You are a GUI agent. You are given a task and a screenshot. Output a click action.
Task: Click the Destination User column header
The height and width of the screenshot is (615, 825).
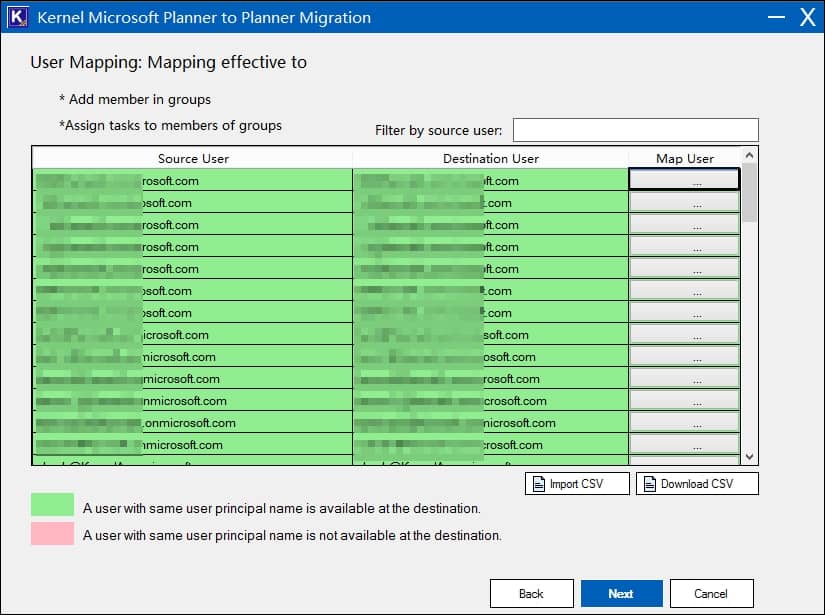click(x=490, y=158)
